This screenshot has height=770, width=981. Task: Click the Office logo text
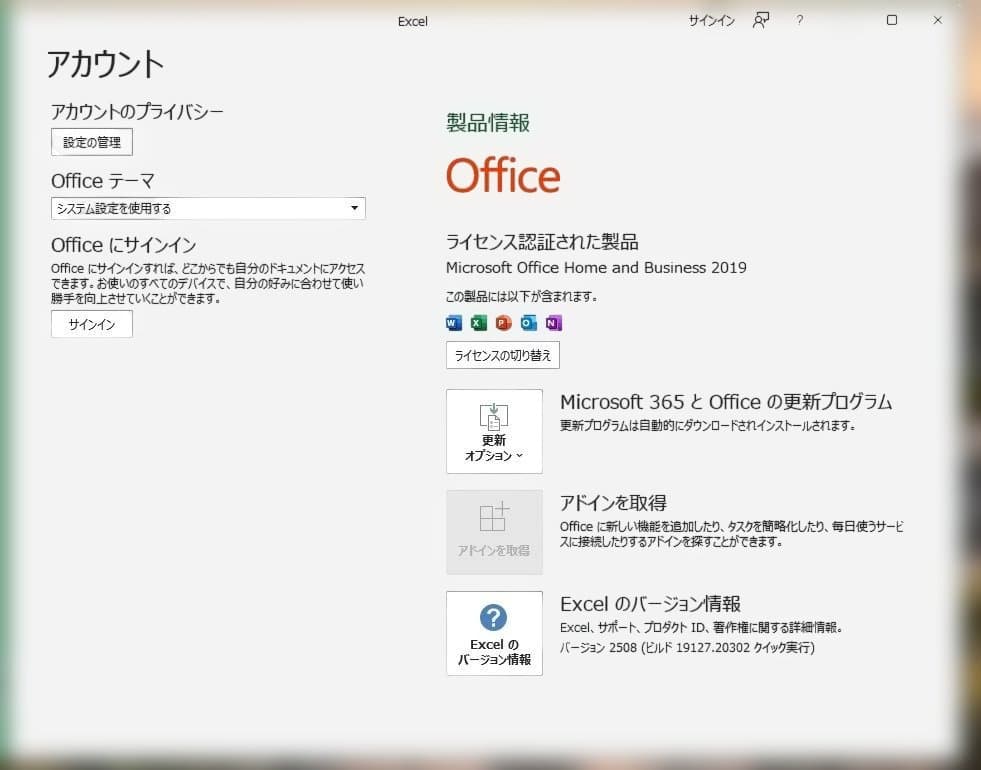click(x=503, y=176)
